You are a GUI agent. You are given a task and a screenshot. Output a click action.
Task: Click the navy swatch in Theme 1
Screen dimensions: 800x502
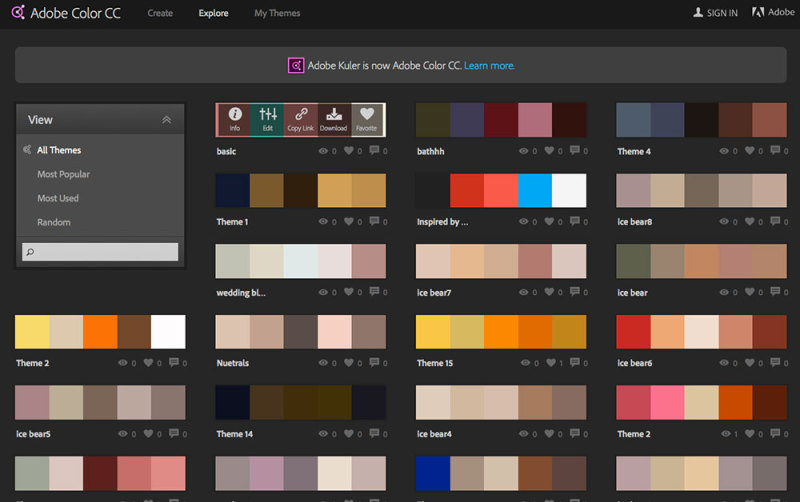[232, 190]
